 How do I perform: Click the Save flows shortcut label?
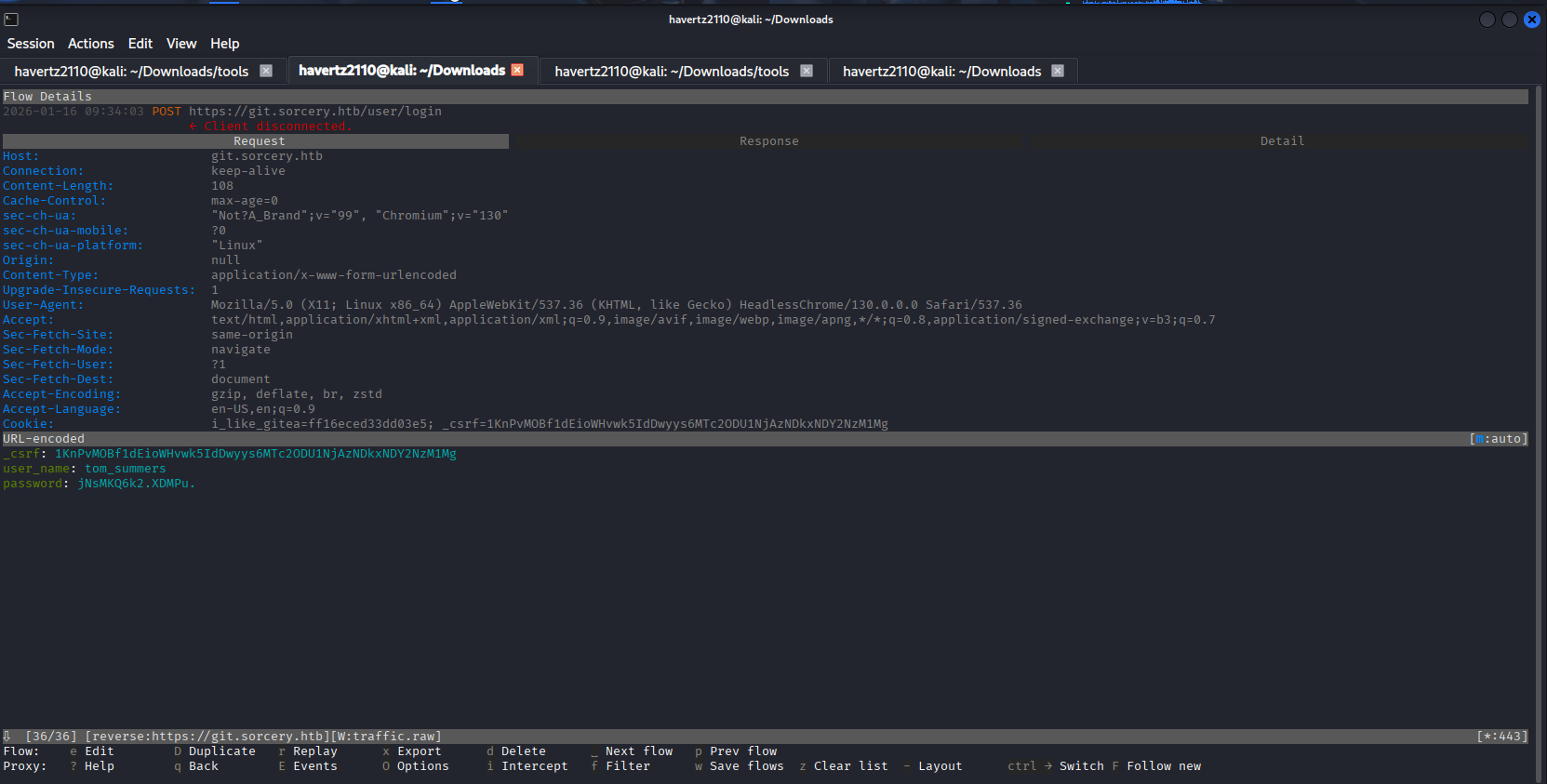pyautogui.click(x=746, y=766)
